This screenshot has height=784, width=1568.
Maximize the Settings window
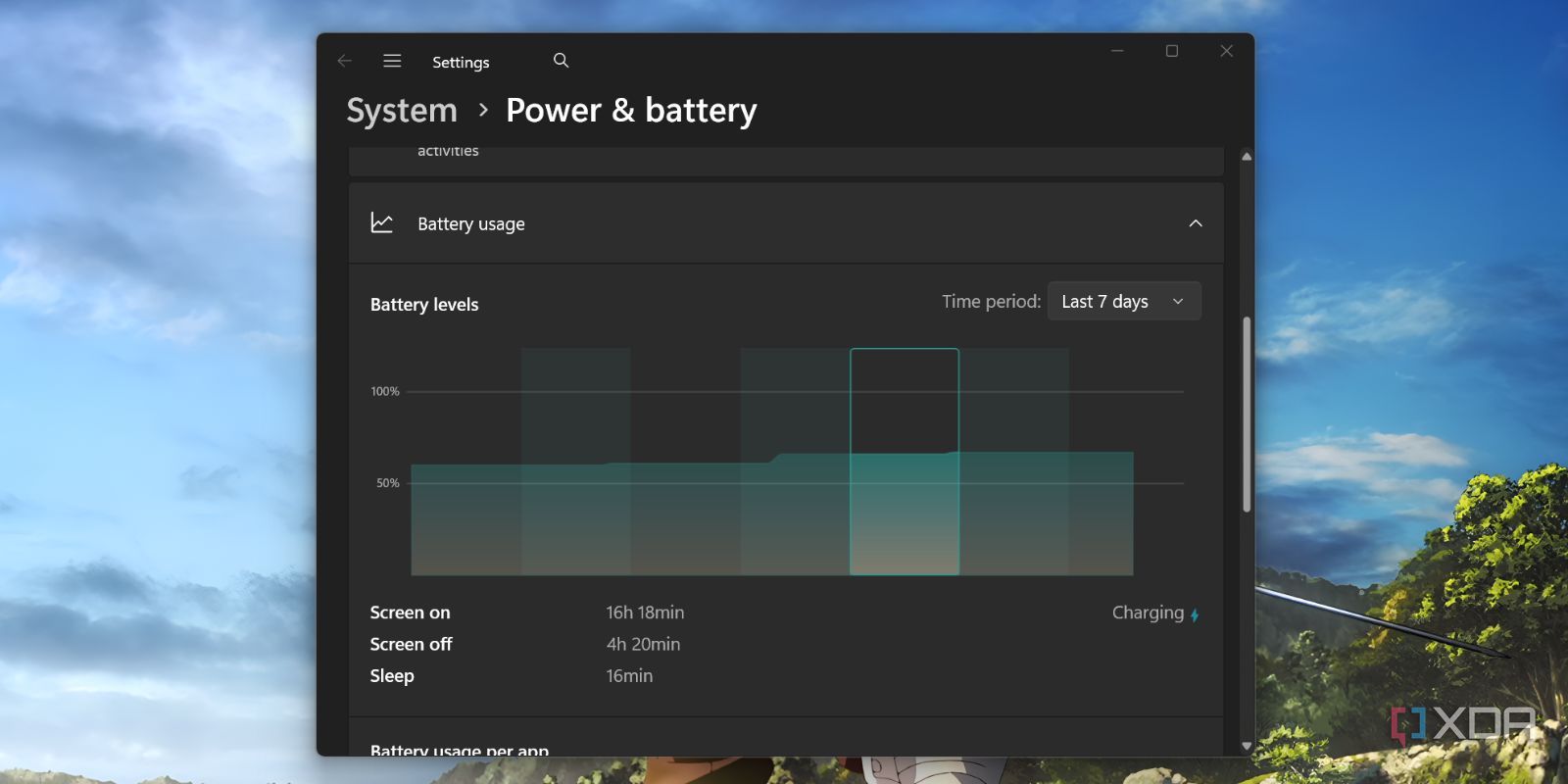tap(1172, 51)
